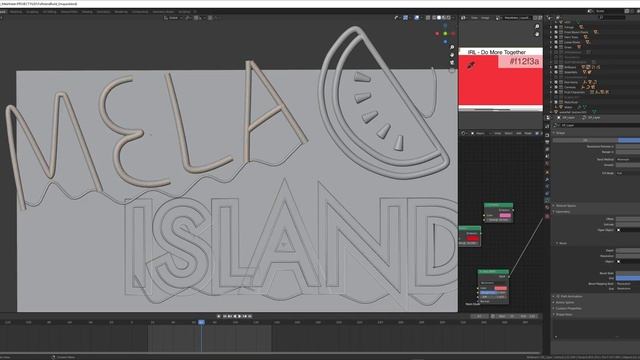This screenshot has width=640, height=360.
Task: Toggle X-ray mode in viewport header
Action: (x=428, y=18)
